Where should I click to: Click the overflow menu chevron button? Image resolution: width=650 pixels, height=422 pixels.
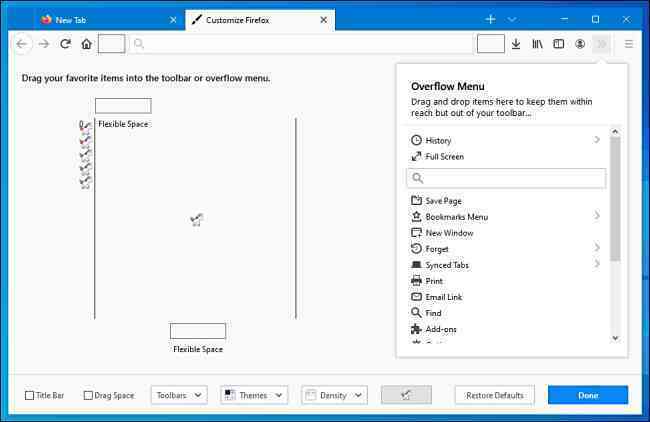[x=601, y=44]
